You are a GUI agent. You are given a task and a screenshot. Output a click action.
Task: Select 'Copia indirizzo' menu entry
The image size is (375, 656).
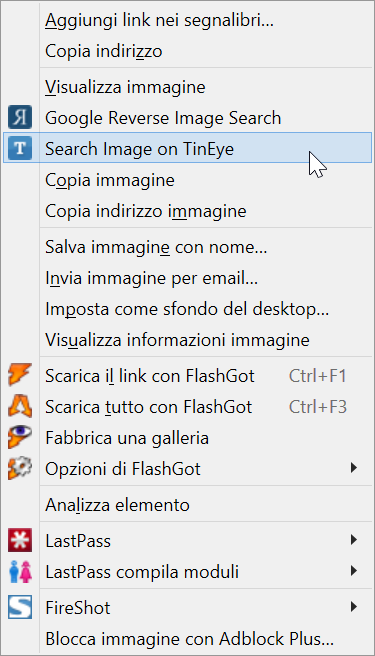[187, 51]
